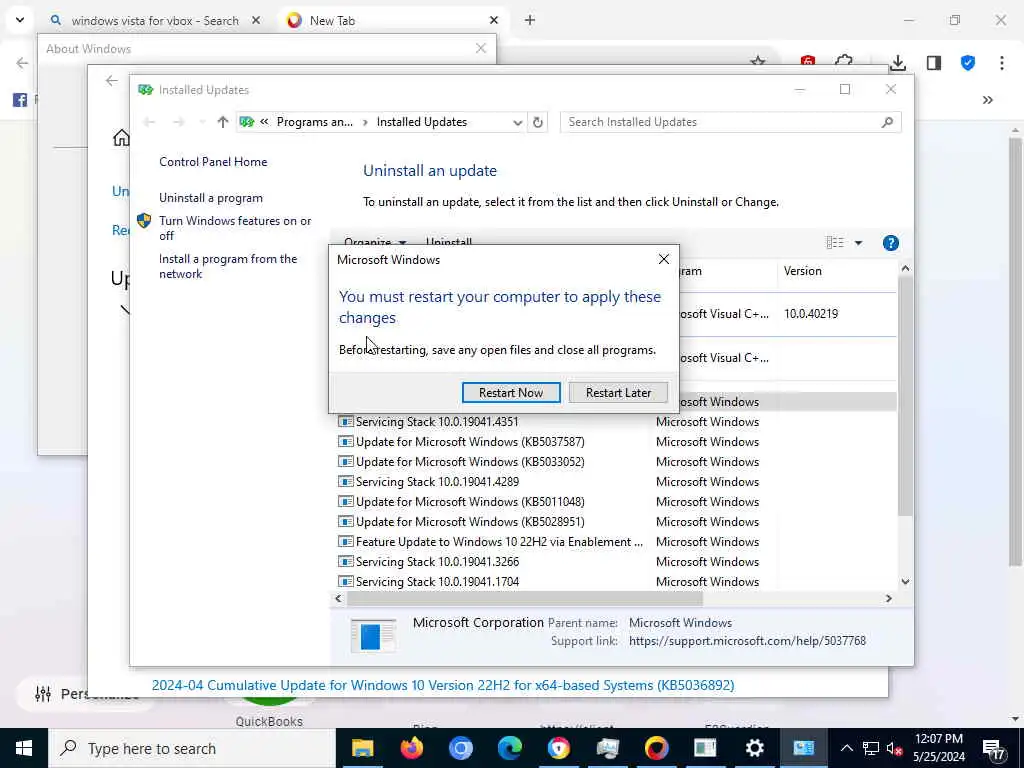
Task: Click the blue shield extension icon
Action: [968, 63]
